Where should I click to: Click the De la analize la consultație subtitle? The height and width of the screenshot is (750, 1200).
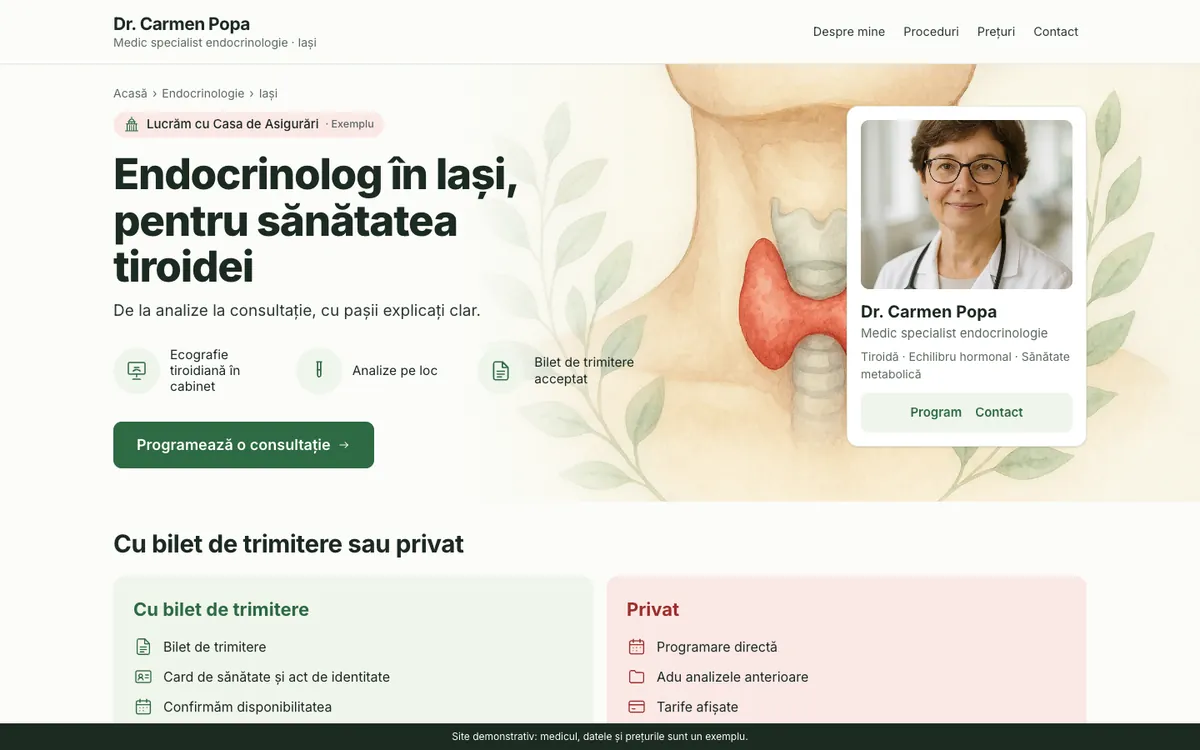pyautogui.click(x=297, y=310)
